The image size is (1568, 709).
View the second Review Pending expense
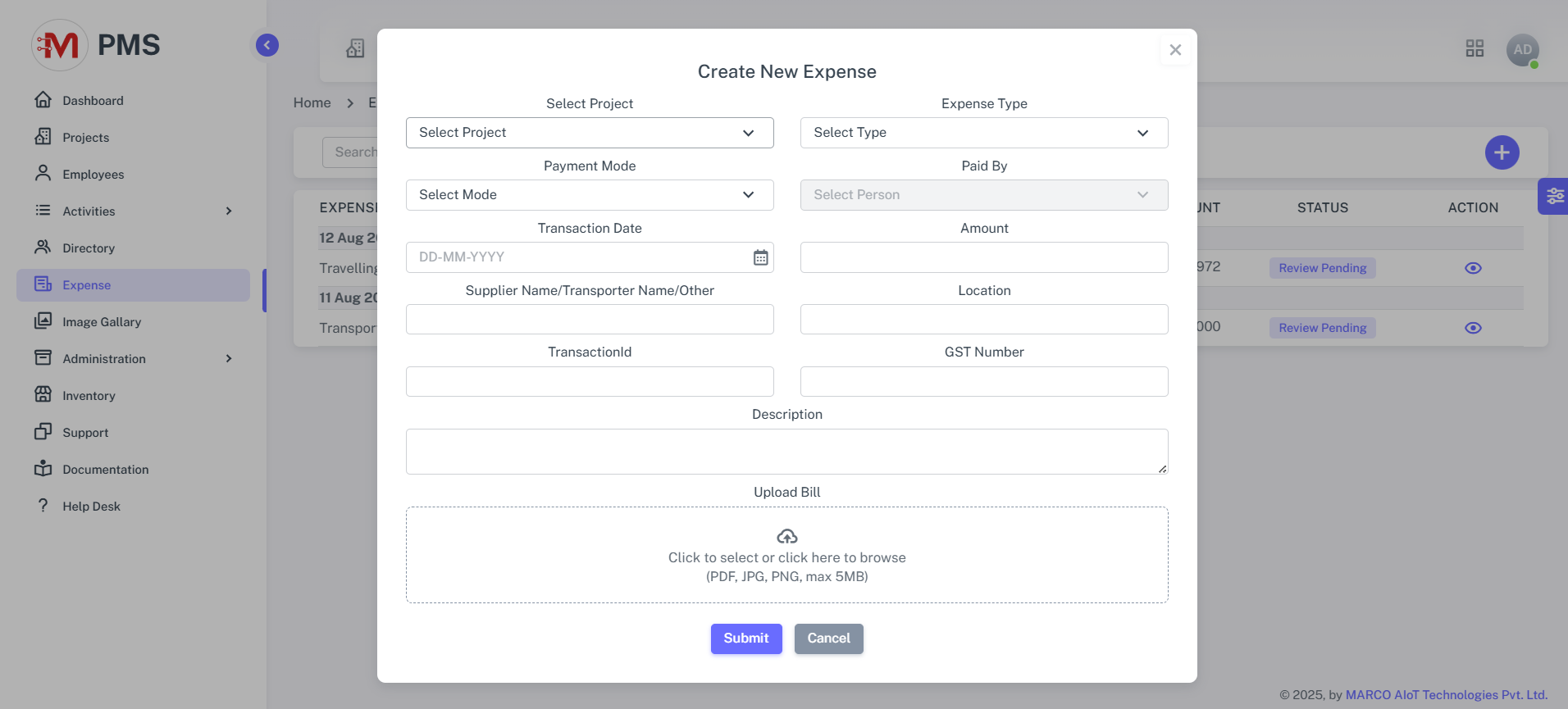[x=1473, y=328]
